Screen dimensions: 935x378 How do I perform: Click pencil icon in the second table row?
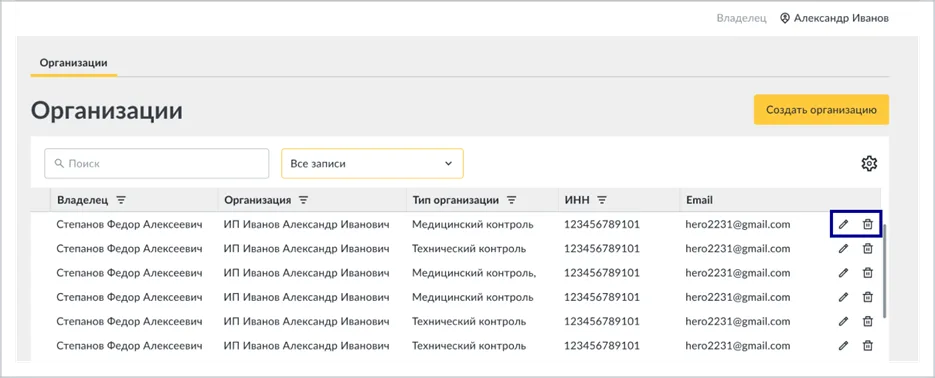[x=843, y=249]
